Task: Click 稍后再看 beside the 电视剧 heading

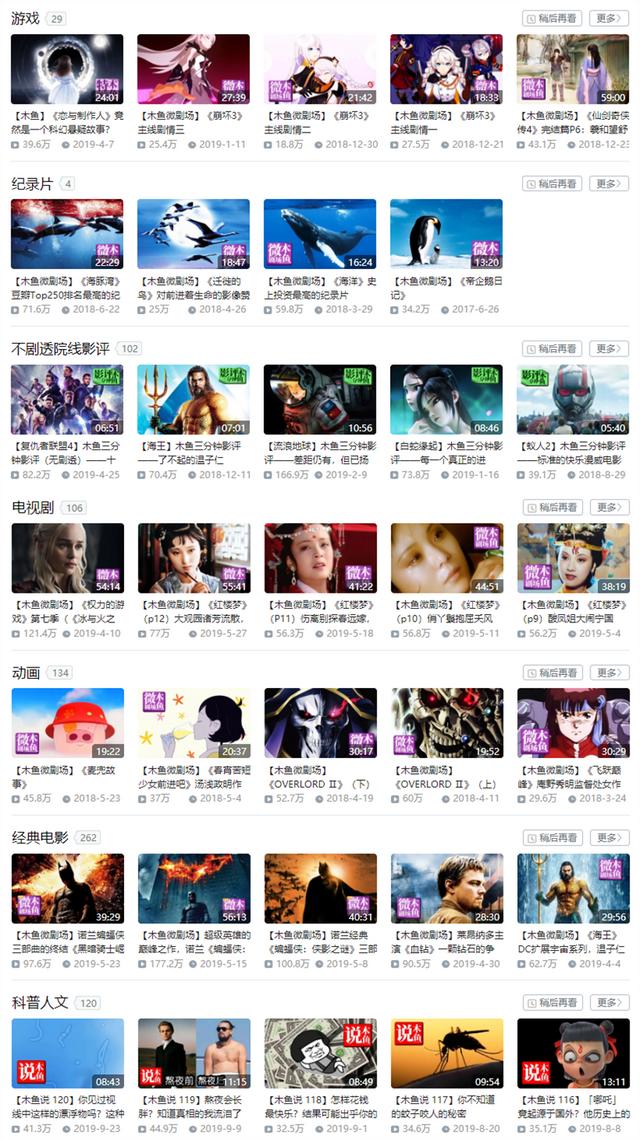Action: [551, 508]
